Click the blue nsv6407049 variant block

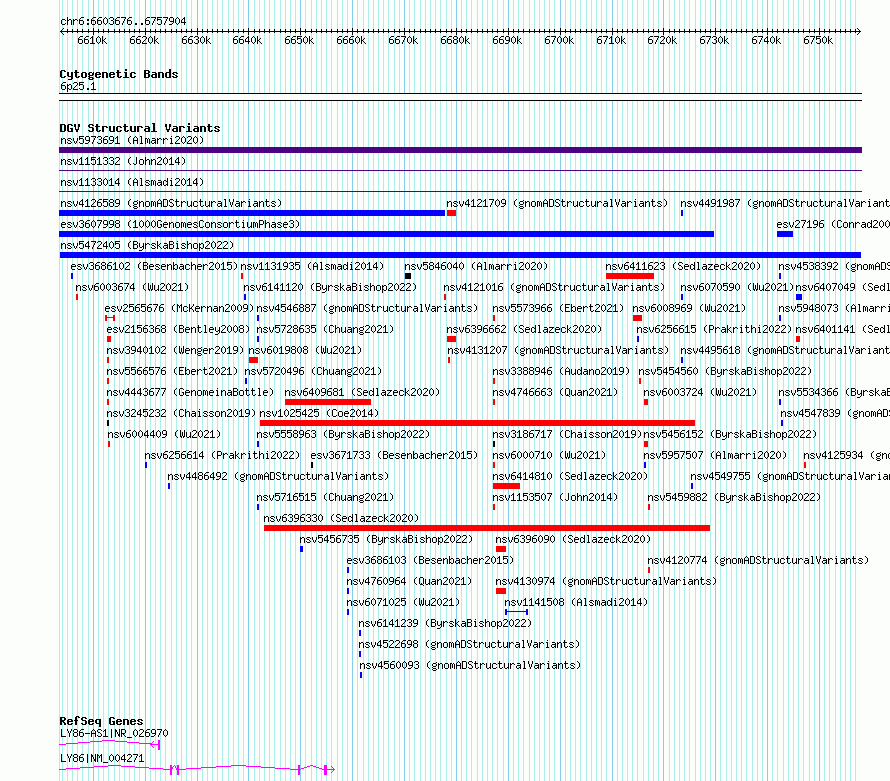pyautogui.click(x=799, y=297)
